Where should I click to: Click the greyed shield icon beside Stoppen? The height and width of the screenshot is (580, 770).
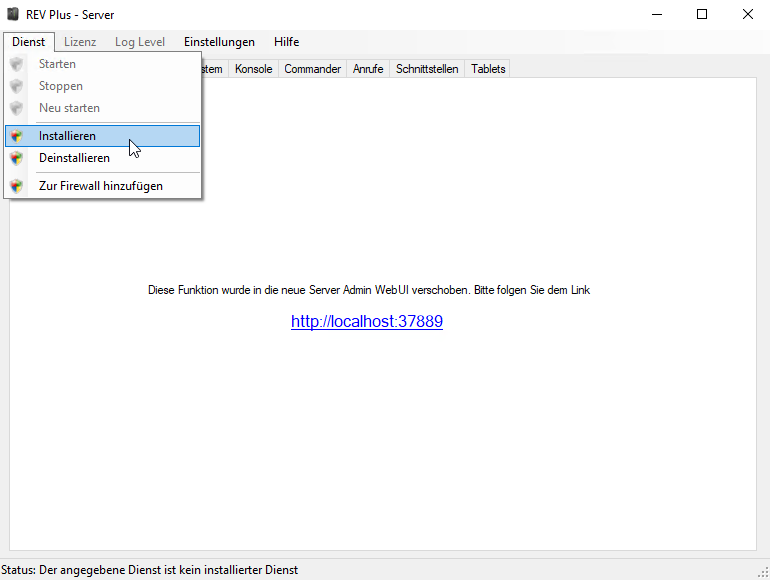pos(16,86)
